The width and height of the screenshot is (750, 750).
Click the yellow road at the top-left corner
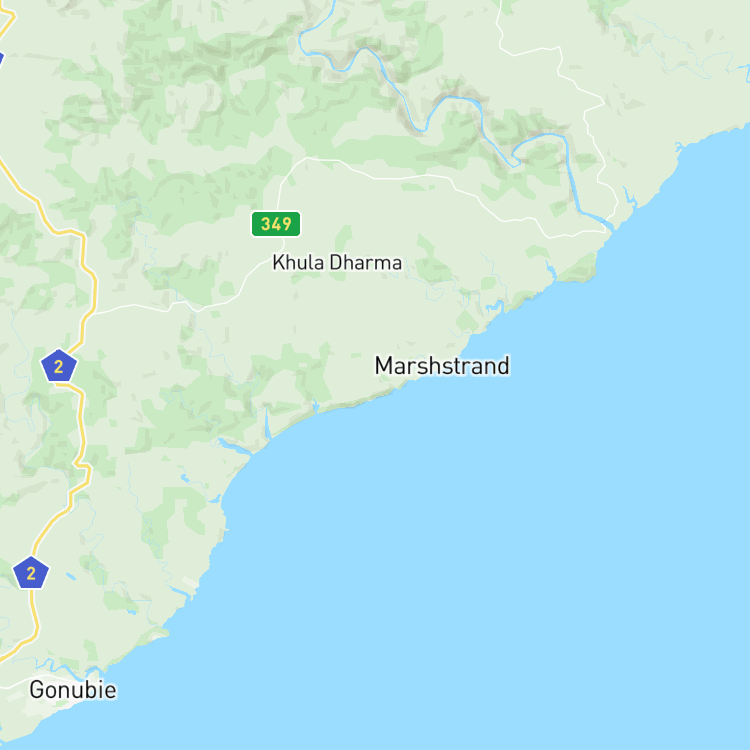pyautogui.click(x=7, y=23)
